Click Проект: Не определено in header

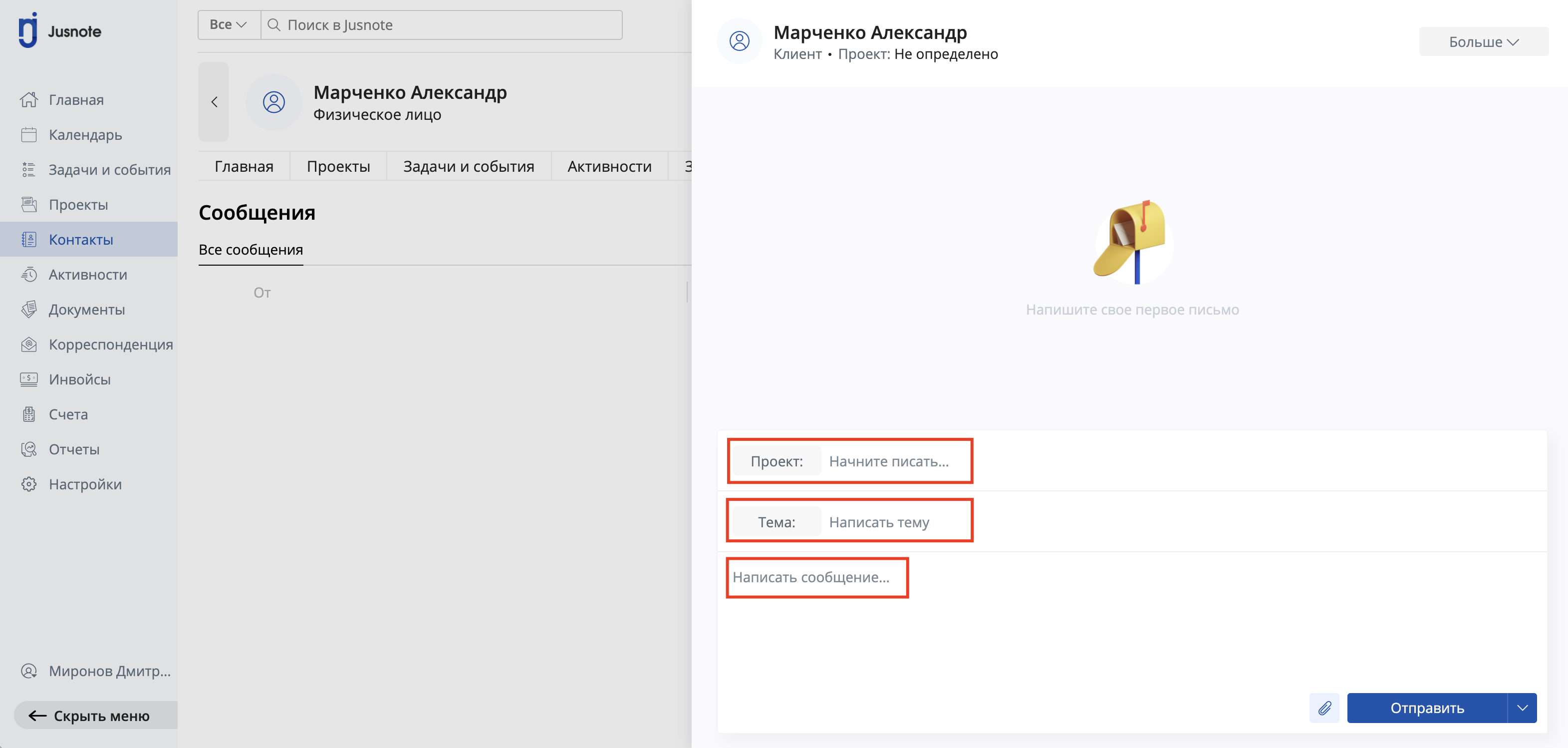pos(918,53)
